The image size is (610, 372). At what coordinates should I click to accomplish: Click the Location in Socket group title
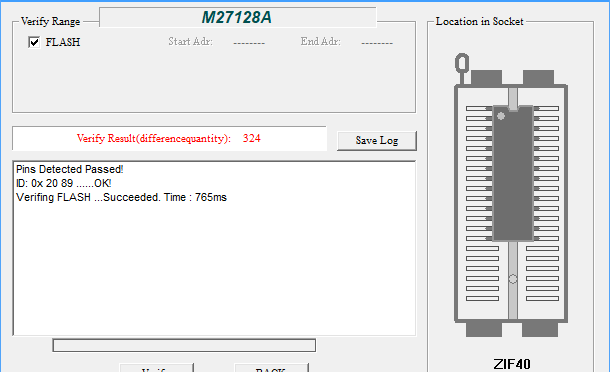click(x=479, y=21)
